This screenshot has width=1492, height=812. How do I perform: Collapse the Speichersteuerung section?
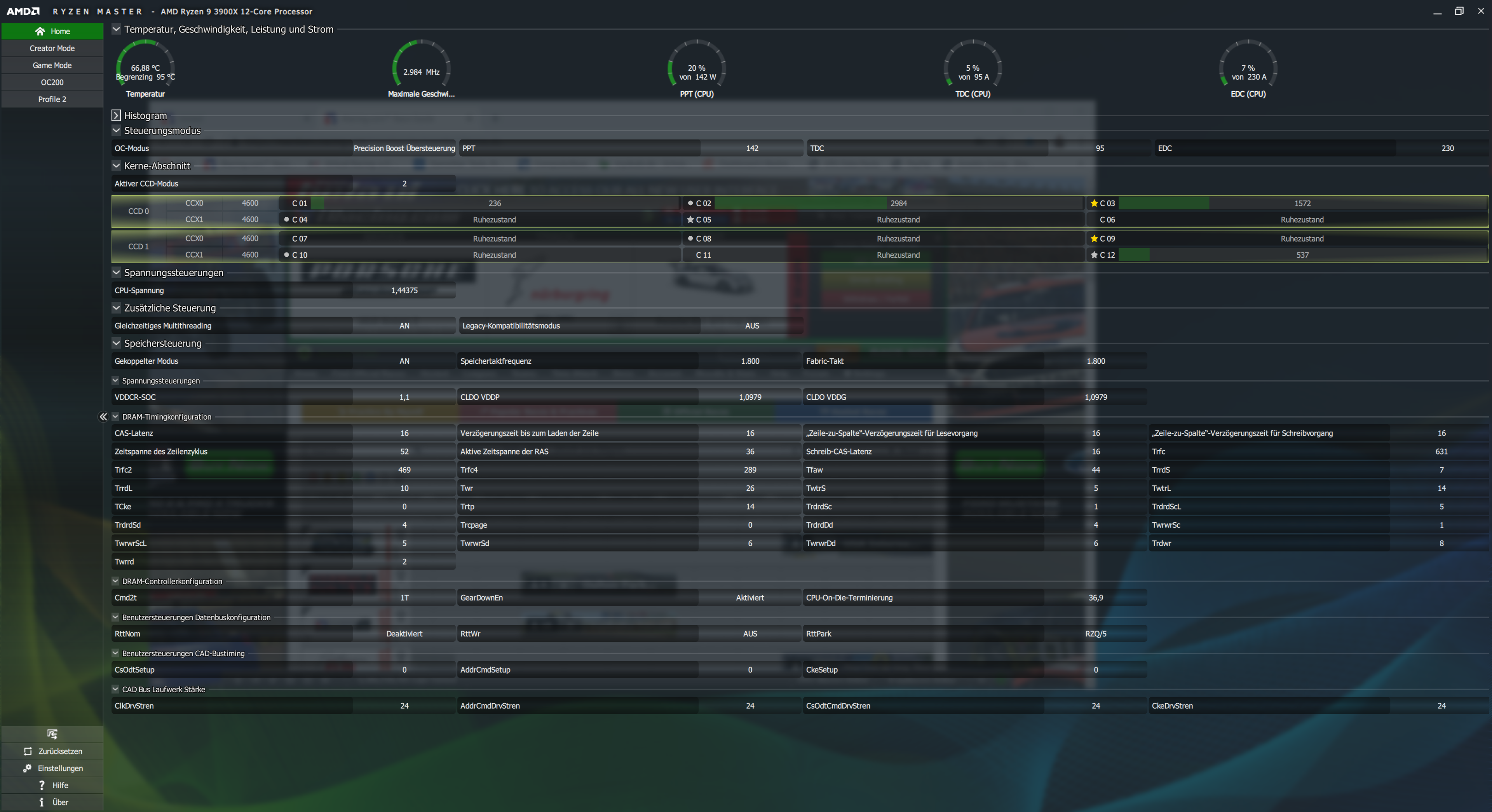point(117,343)
